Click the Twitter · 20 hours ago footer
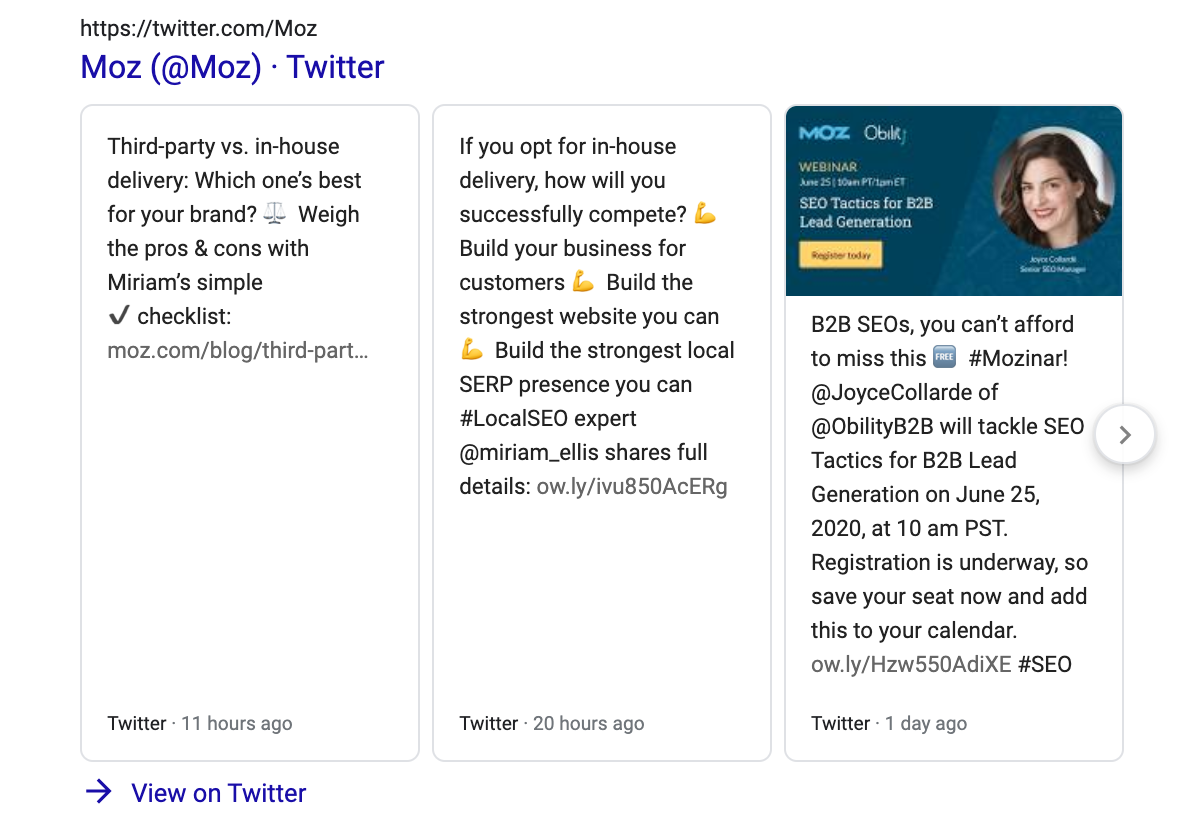Screen dimensions: 1196x840 click(552, 723)
